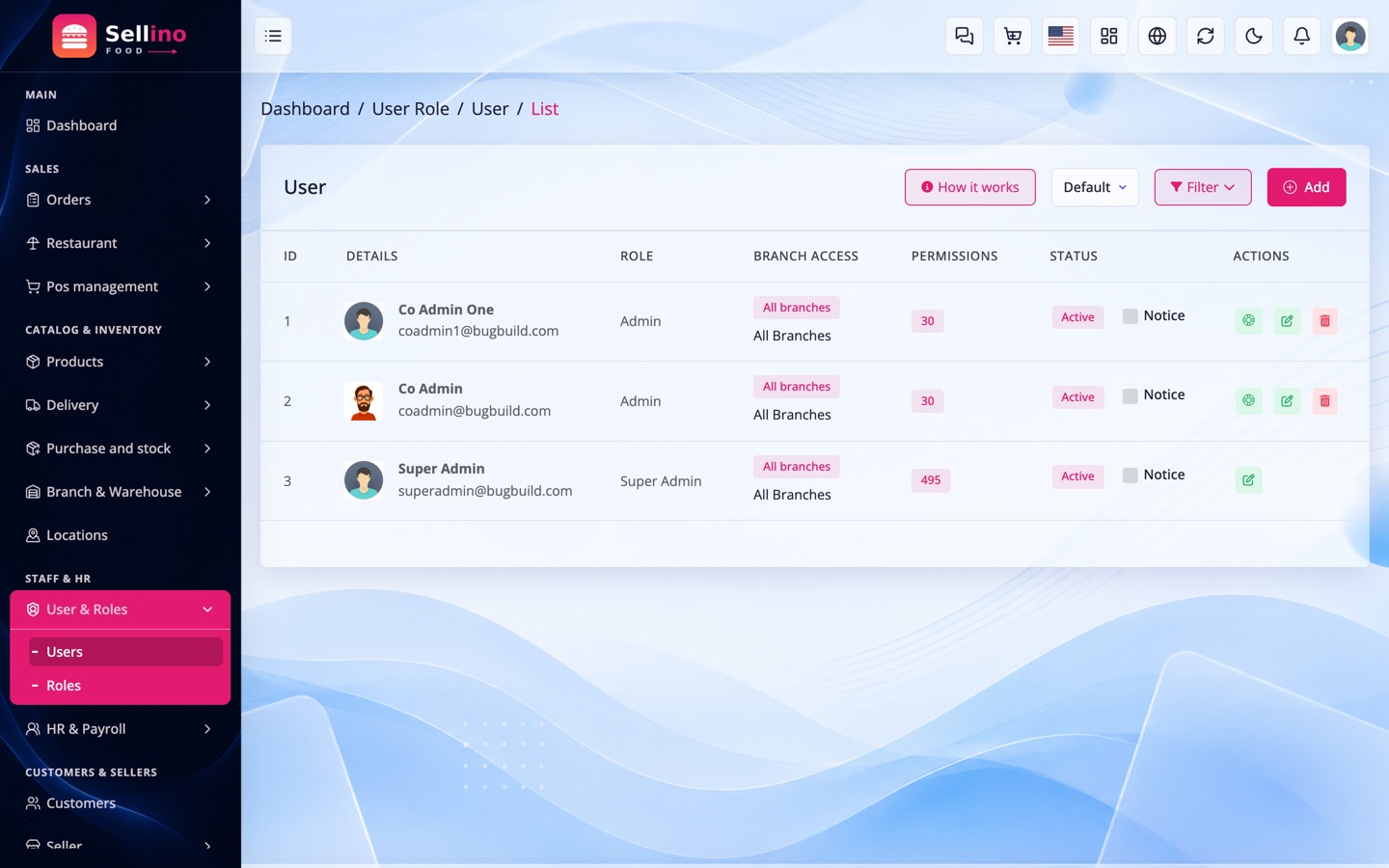The width and height of the screenshot is (1389, 868).
Task: Click All branches tag in Super Admin row
Action: point(797,467)
